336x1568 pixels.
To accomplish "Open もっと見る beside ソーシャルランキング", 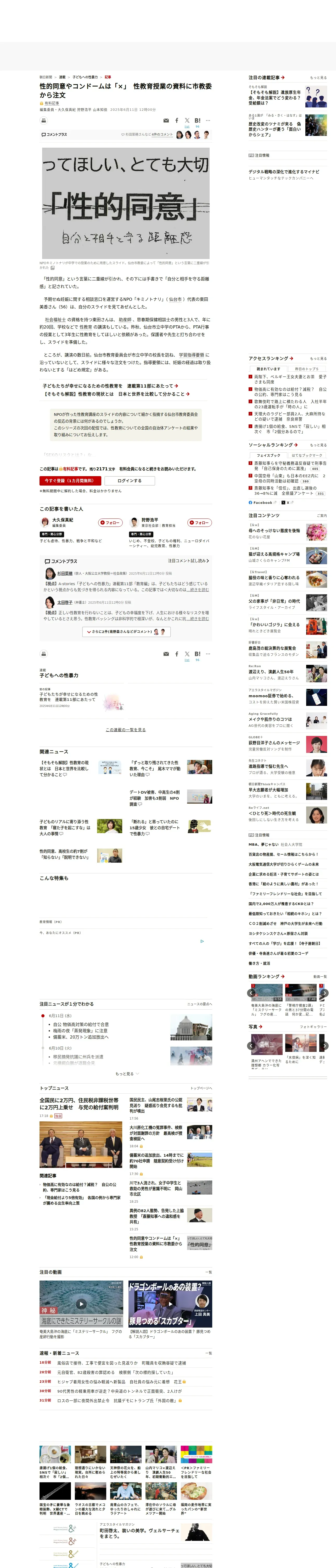I will [318, 445].
